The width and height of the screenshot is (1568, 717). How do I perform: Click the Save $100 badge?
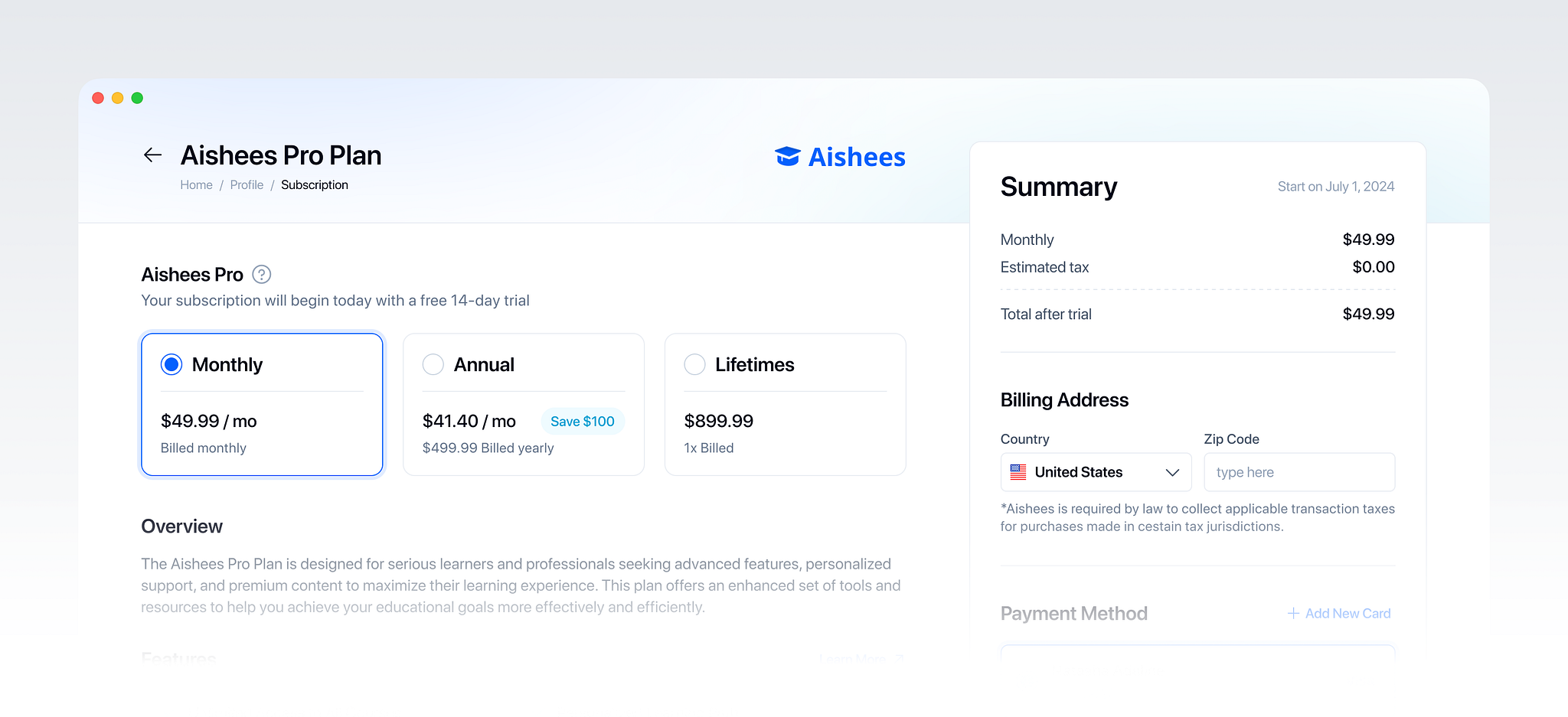[x=582, y=422]
